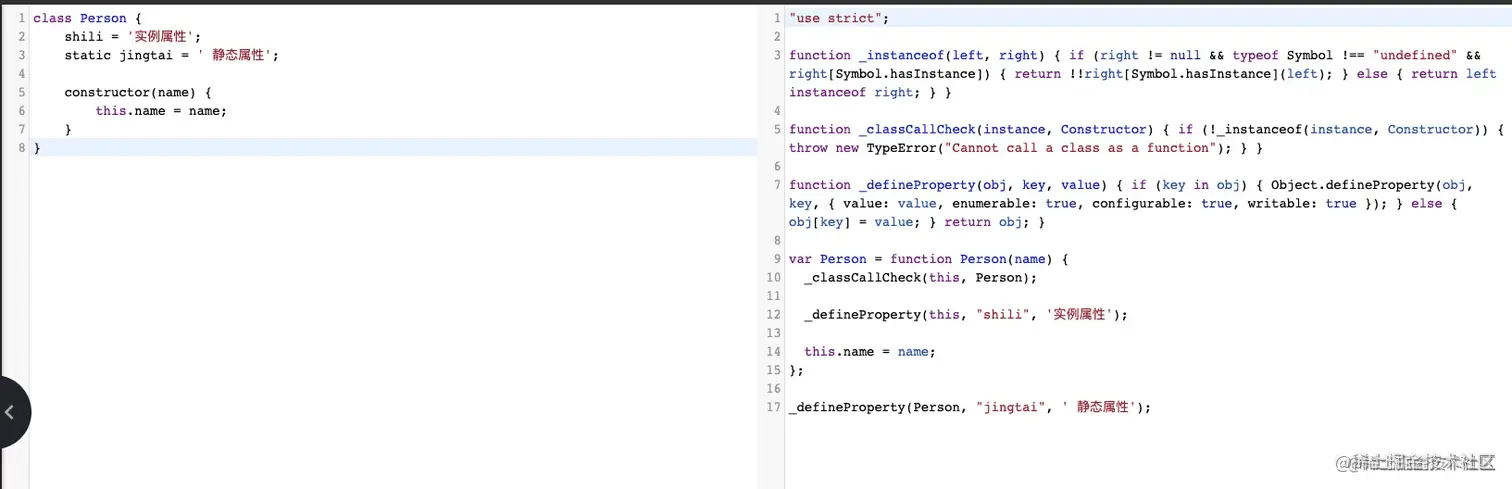The width and height of the screenshot is (1512, 489).
Task: Click 'var Person = function Person(name) {' line
Action: [x=928, y=259]
